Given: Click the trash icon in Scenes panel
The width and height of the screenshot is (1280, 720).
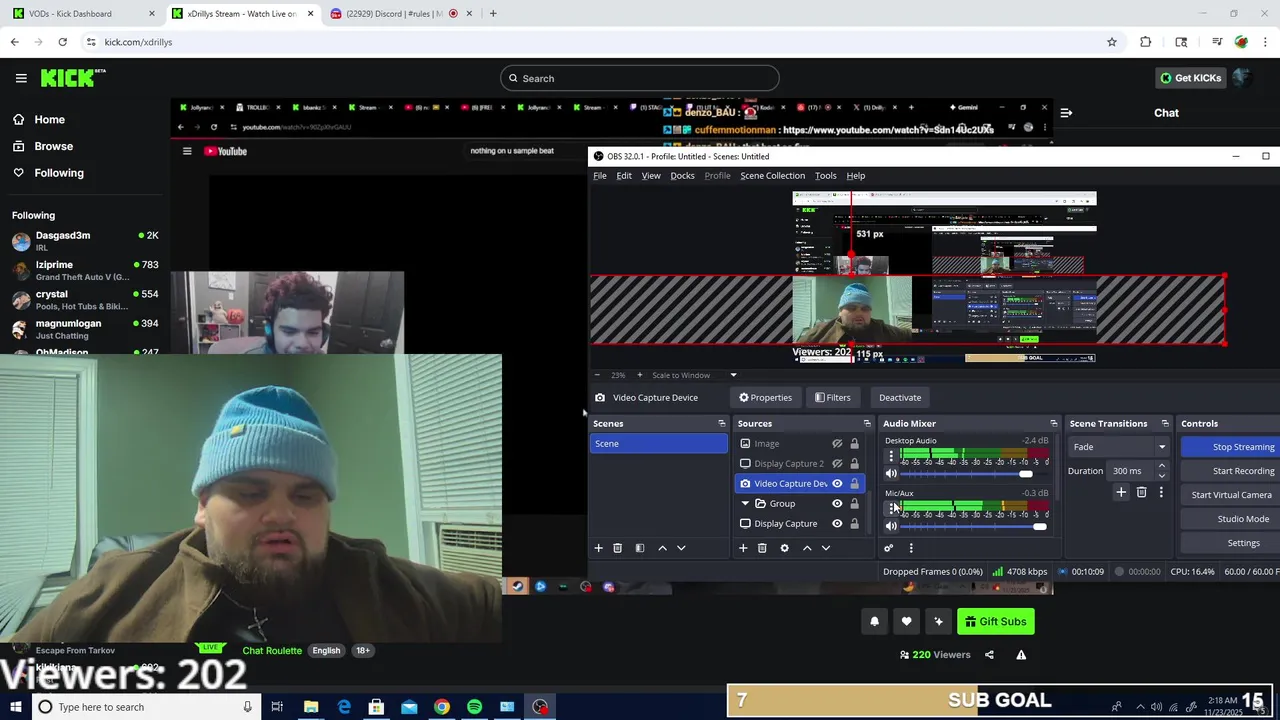Looking at the screenshot, I should tap(617, 548).
